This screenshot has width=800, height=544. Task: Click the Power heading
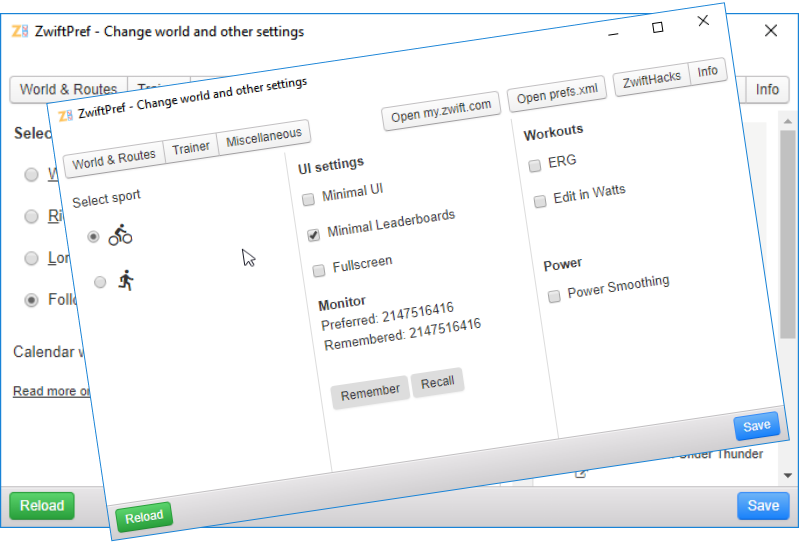pyautogui.click(x=562, y=265)
